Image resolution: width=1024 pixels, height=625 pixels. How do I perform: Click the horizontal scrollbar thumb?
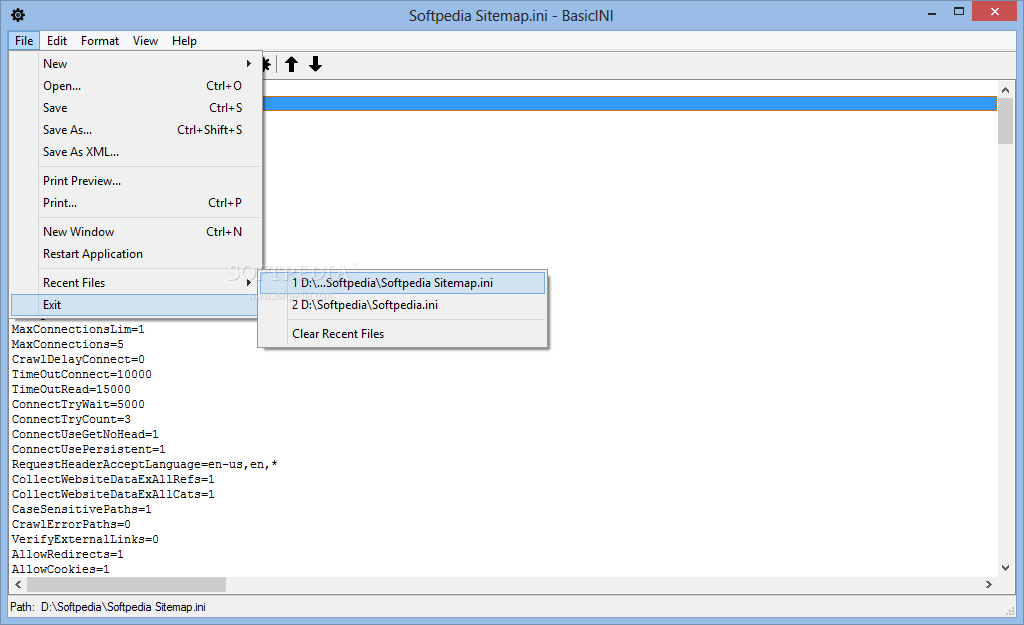point(126,585)
